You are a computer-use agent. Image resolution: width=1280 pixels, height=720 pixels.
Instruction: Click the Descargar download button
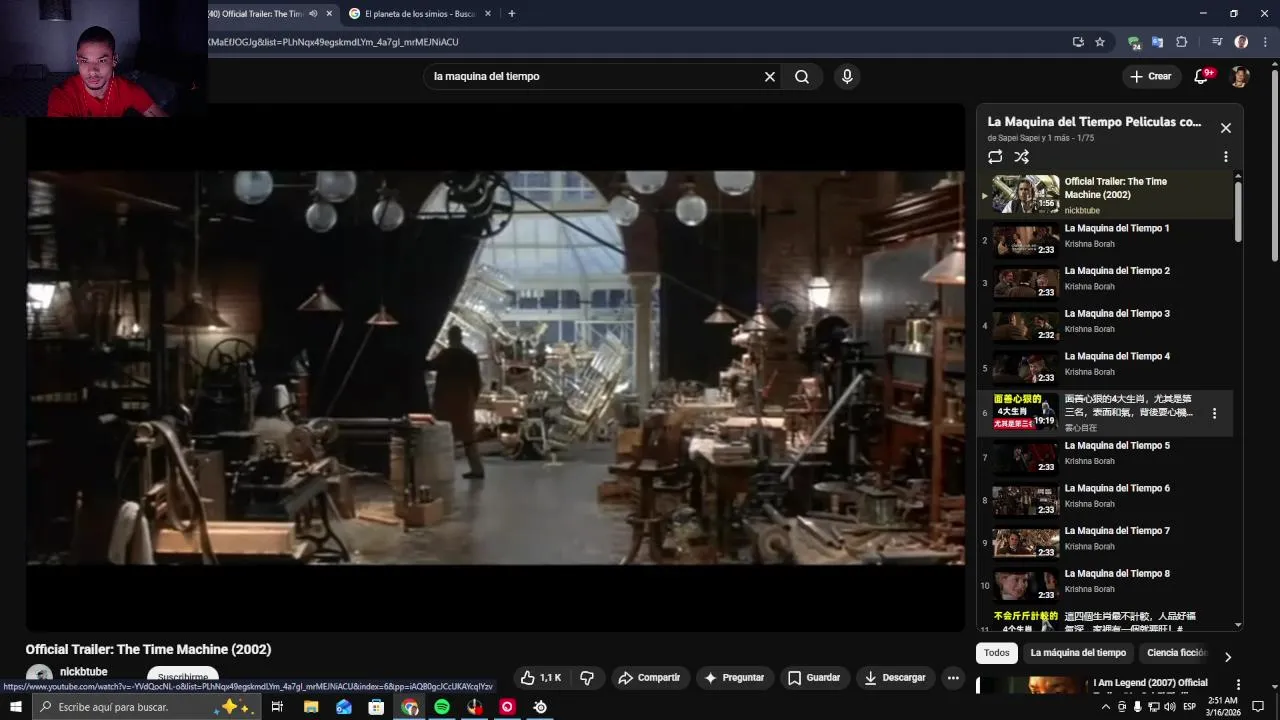[x=895, y=678]
